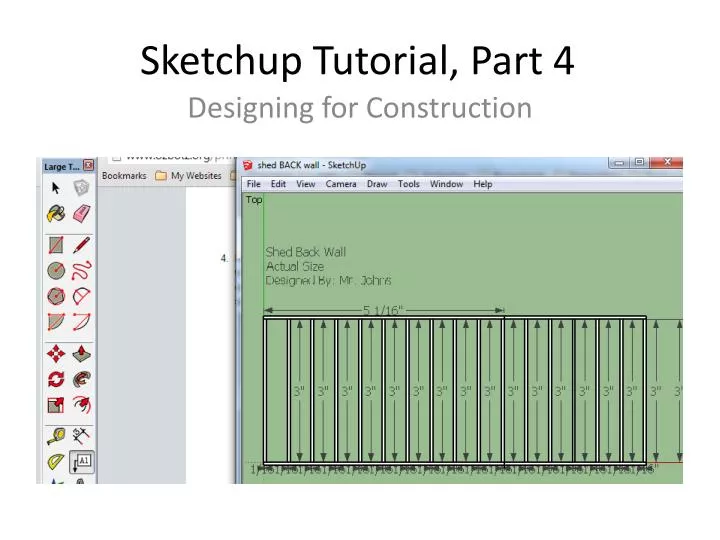Open the View menu

[305, 184]
